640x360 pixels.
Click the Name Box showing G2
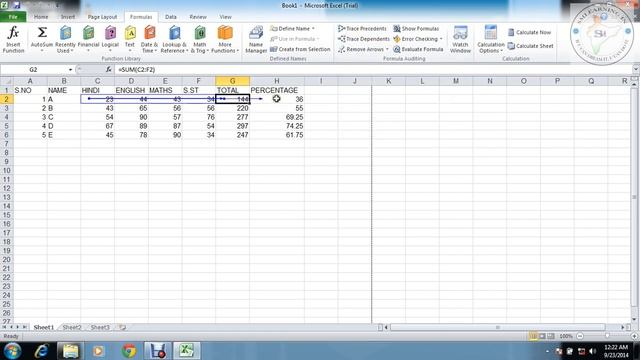pos(33,70)
